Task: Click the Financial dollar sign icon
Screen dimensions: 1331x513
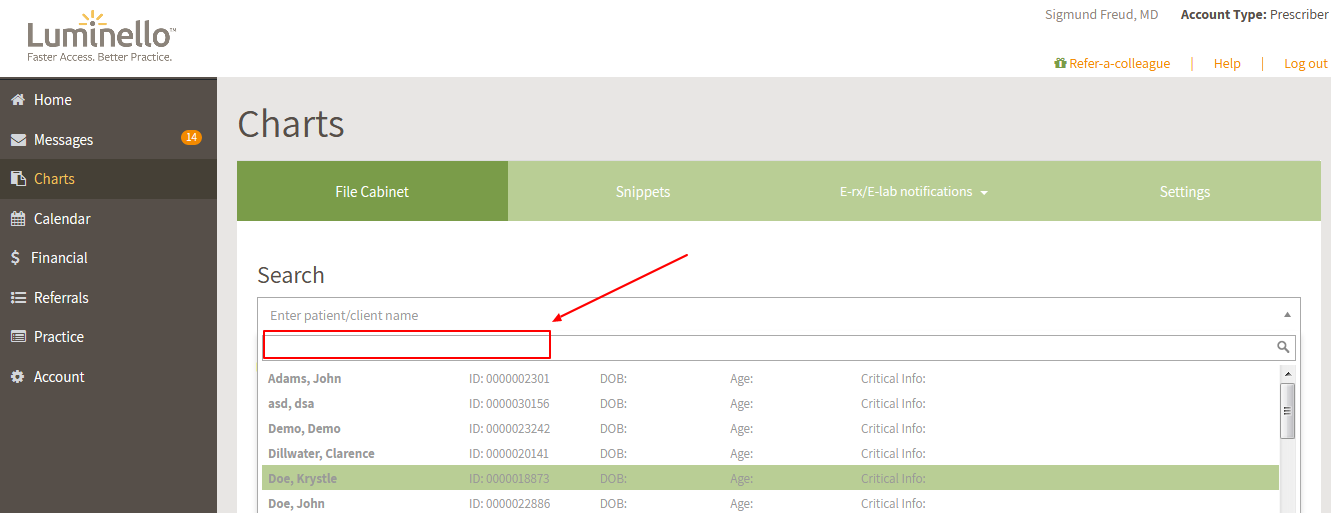Action: [x=15, y=258]
